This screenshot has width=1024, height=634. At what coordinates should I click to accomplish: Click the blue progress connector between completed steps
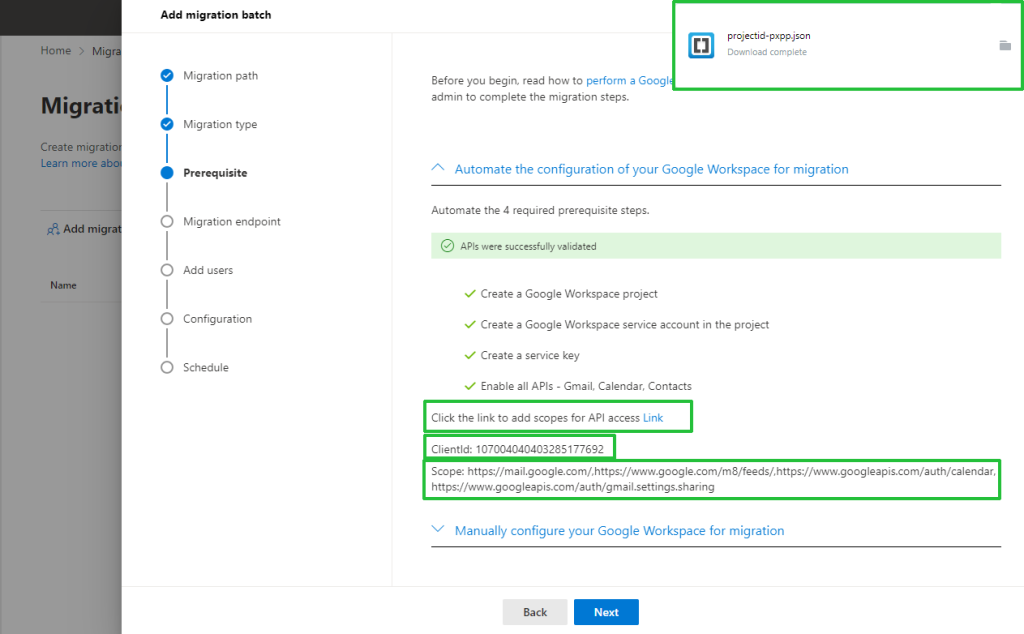pos(166,99)
